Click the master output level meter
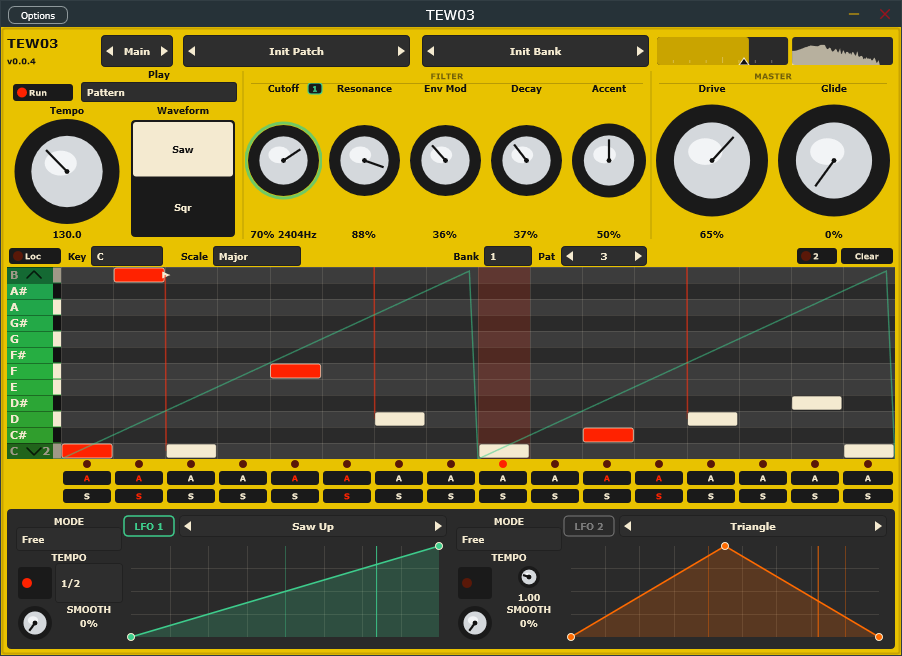This screenshot has width=902, height=656. (x=722, y=51)
